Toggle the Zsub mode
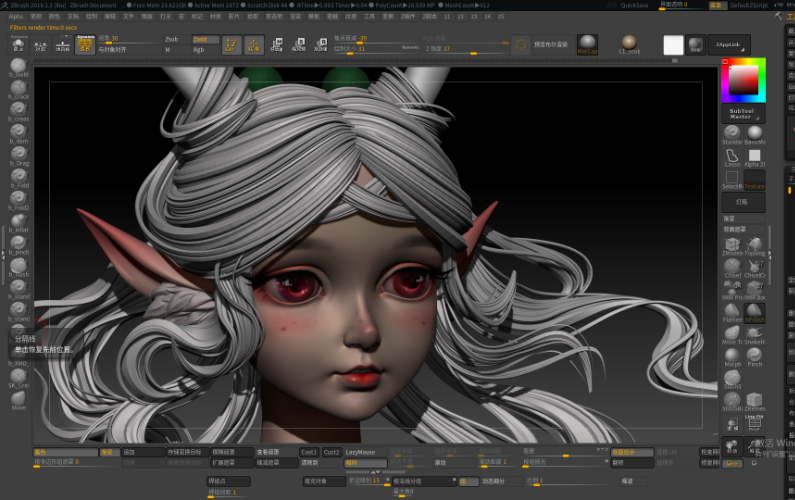Screen dimensions: 795x500 click(172, 39)
